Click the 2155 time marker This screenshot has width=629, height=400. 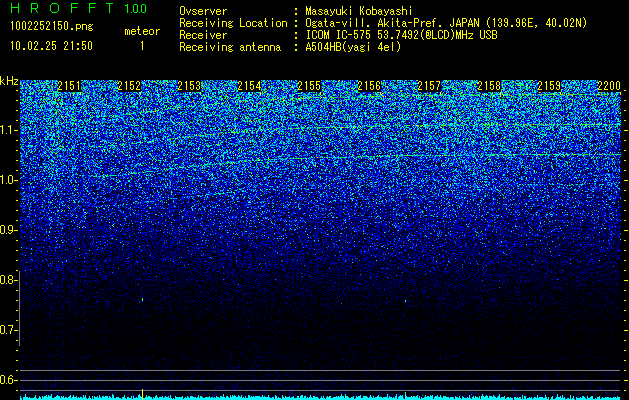point(309,86)
